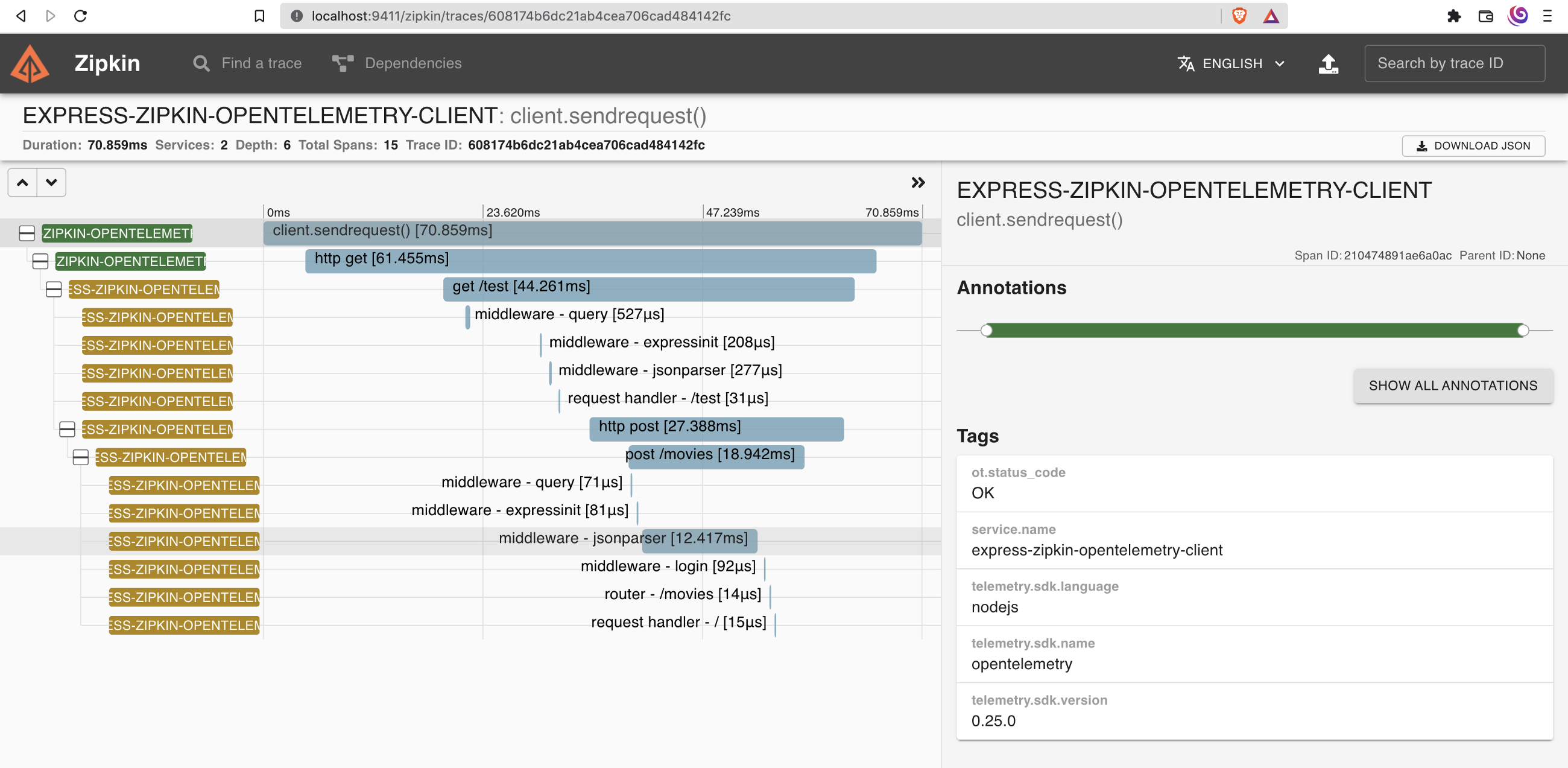1568x768 pixels.
Task: Move to previous span with up arrow
Action: [22, 182]
